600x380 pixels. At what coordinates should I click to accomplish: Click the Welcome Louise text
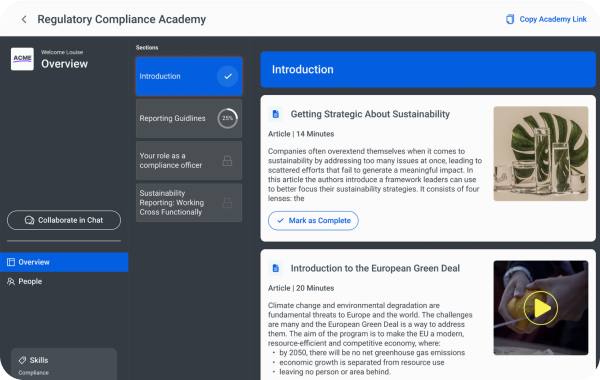(x=62, y=52)
